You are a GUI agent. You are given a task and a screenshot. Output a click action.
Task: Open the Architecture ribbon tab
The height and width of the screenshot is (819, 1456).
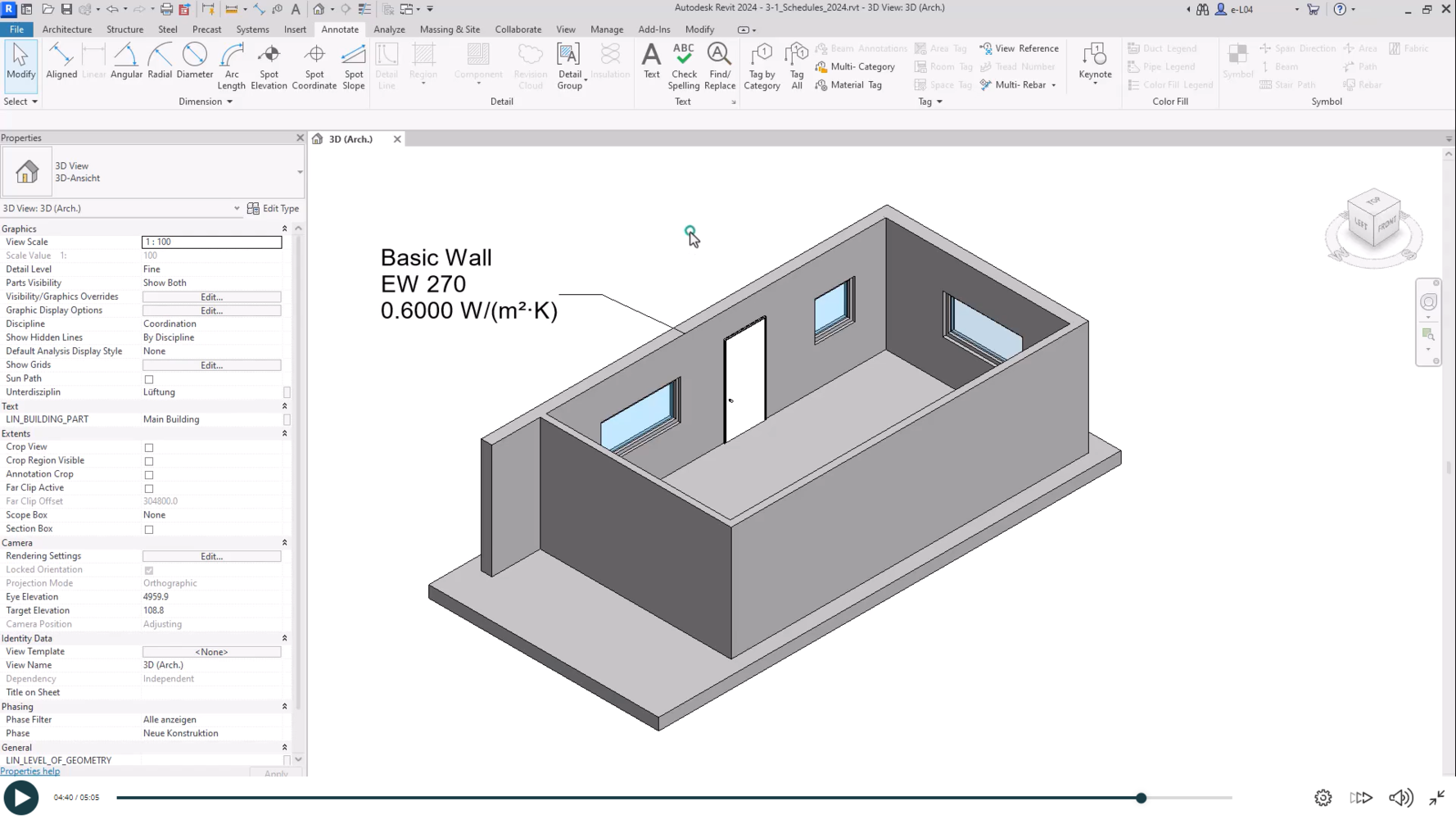(x=67, y=29)
